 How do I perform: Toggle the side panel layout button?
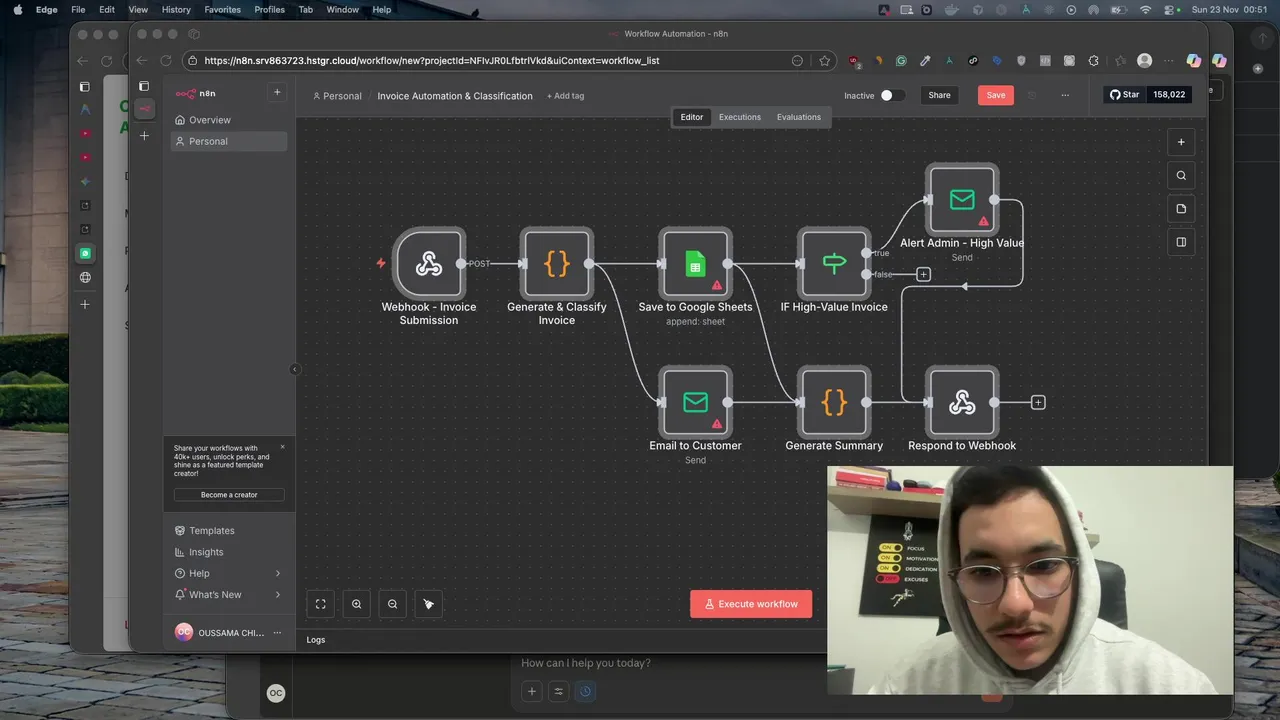[1181, 241]
